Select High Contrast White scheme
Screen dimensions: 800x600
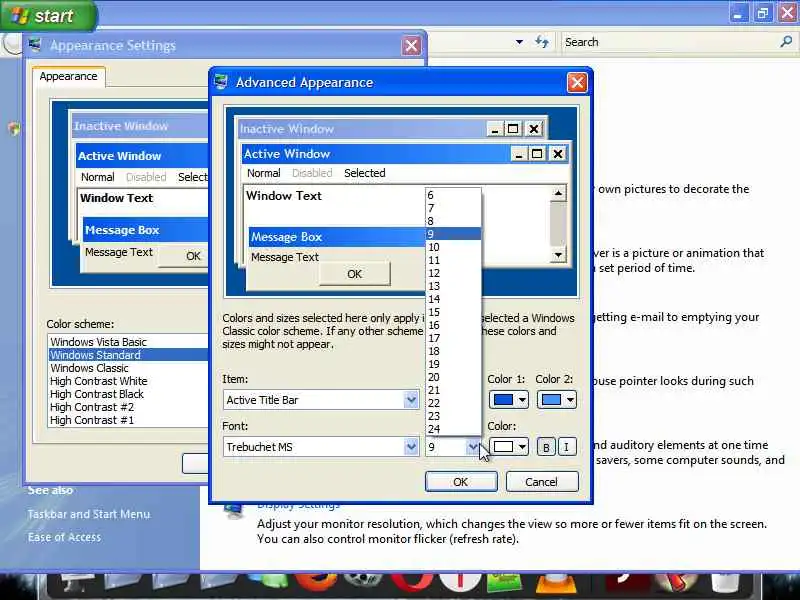point(128,381)
